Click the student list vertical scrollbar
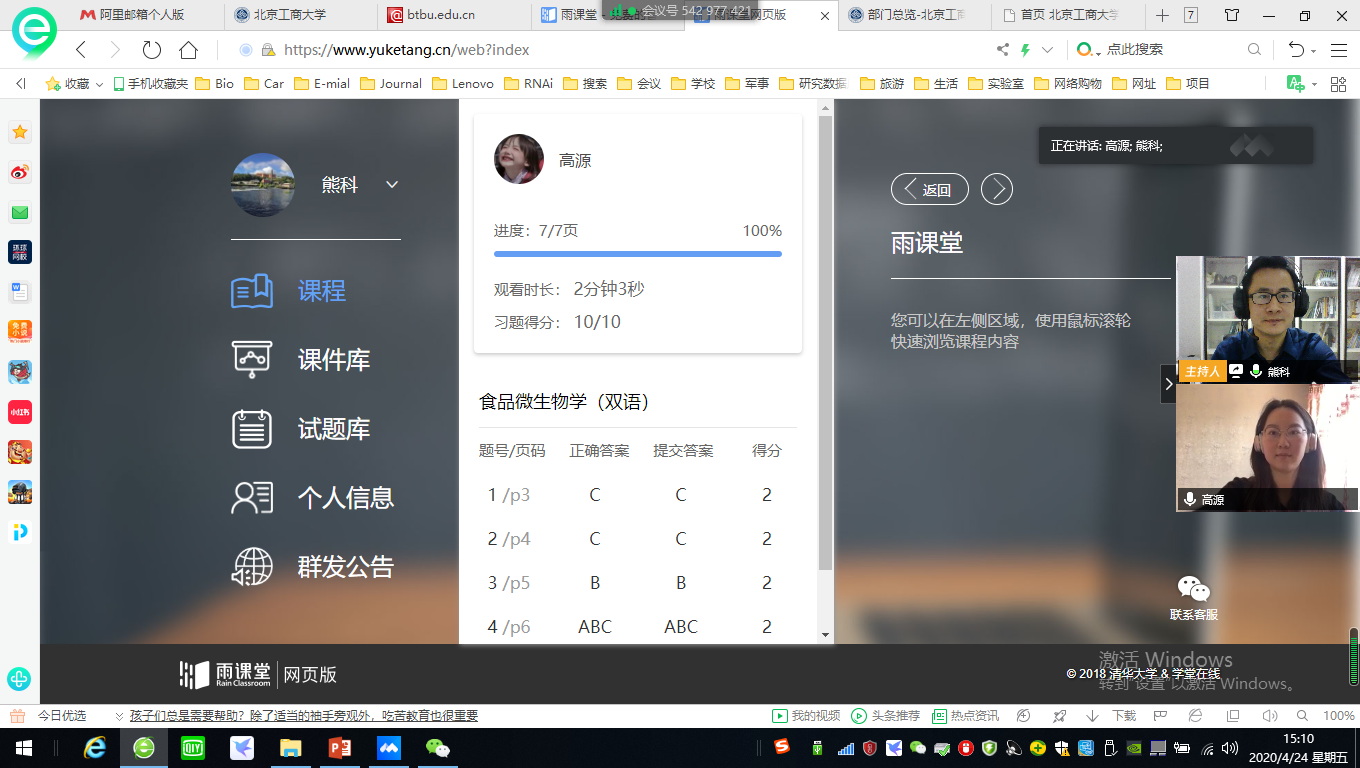The width and height of the screenshot is (1360, 768). pos(825,340)
